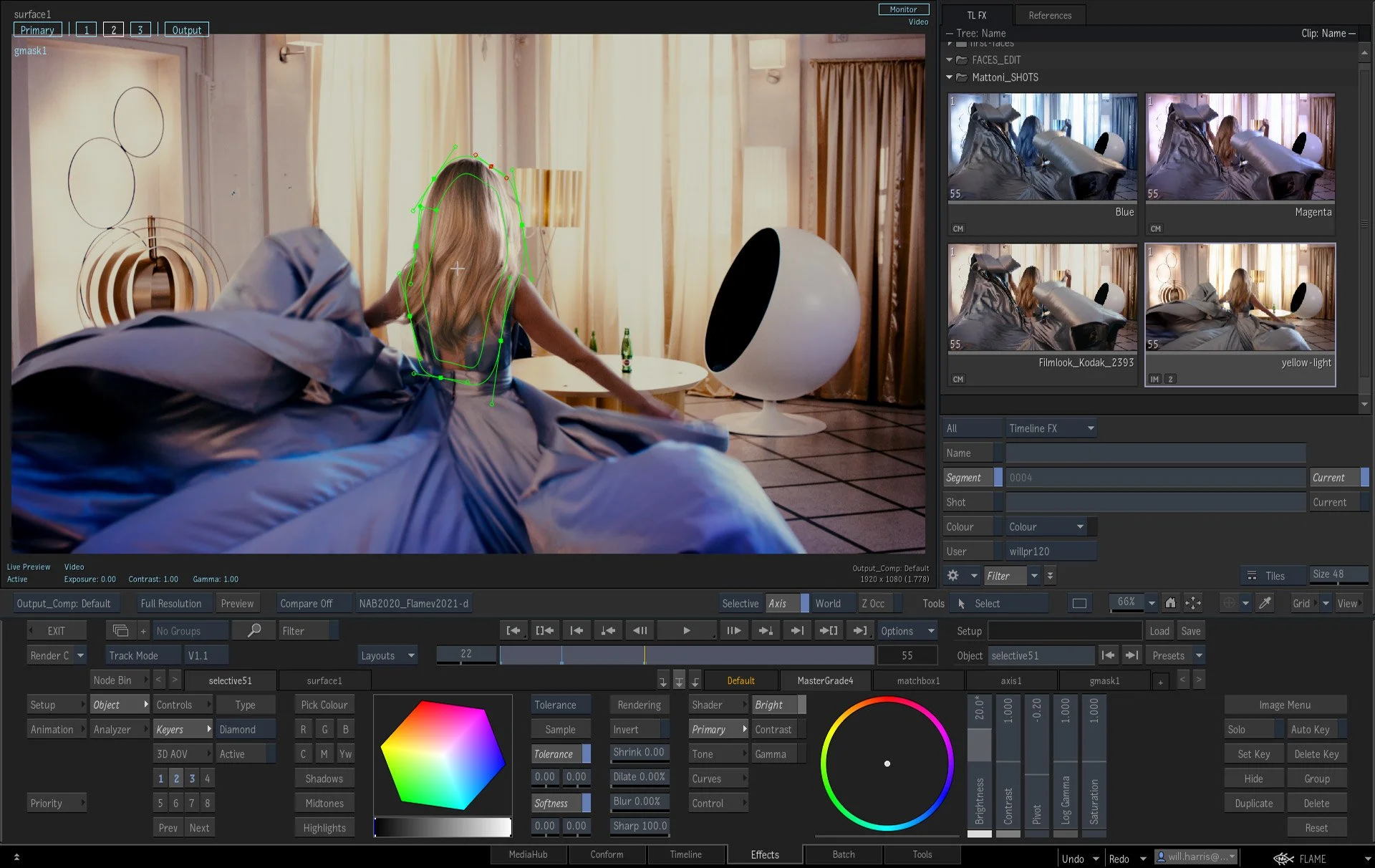Open the Batch tab at bottom
Image resolution: width=1375 pixels, height=868 pixels.
843,854
